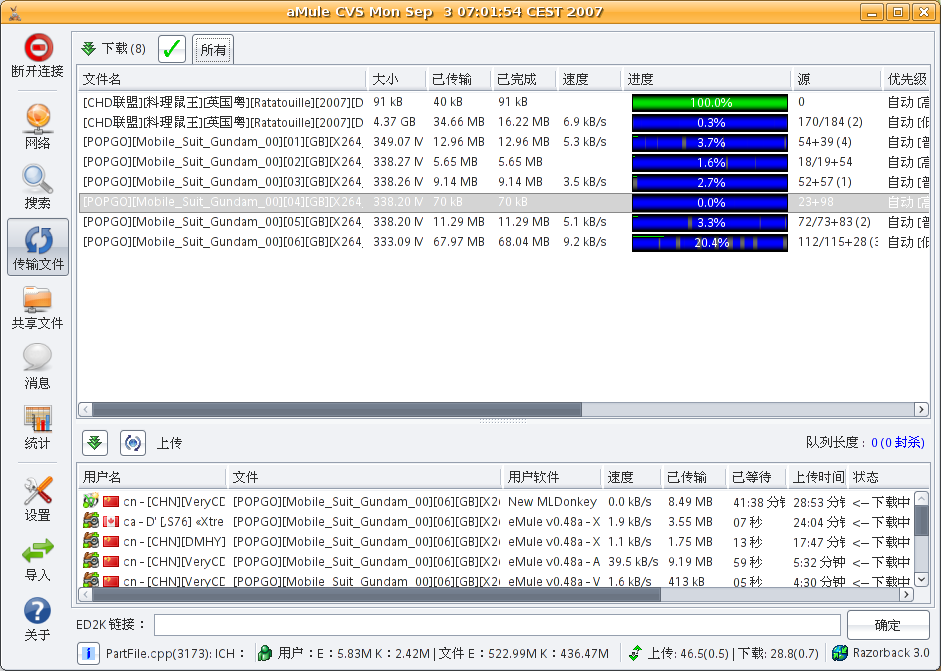
Task: Select the Gundam_00 [01] download row
Action: click(504, 142)
